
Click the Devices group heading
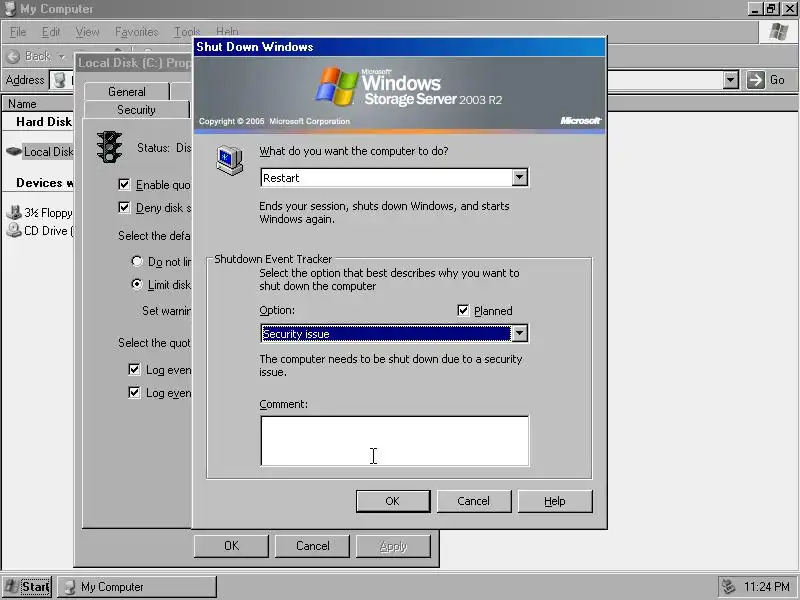pyautogui.click(x=45, y=183)
